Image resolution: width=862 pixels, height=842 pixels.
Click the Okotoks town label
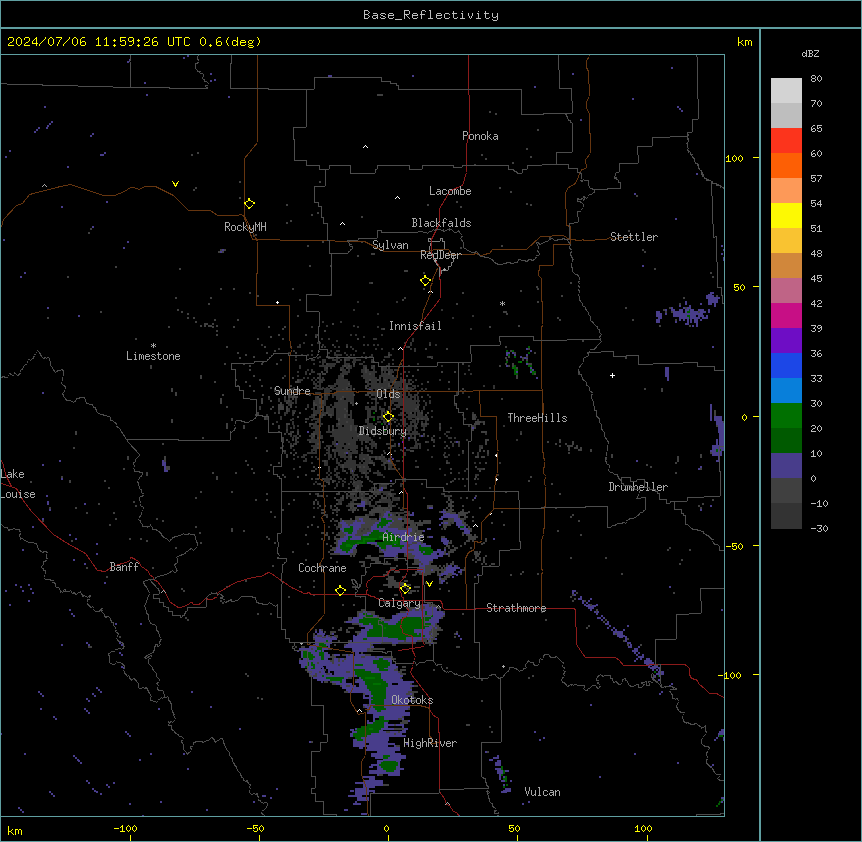click(x=412, y=700)
